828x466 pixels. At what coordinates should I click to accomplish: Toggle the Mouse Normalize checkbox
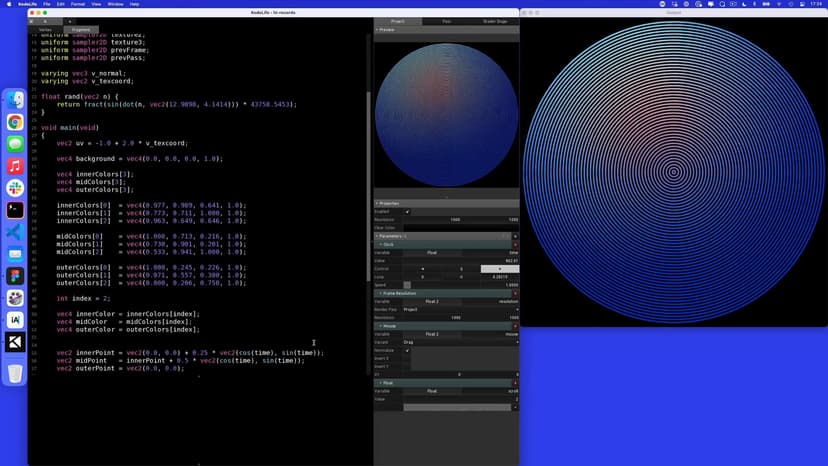[407, 350]
